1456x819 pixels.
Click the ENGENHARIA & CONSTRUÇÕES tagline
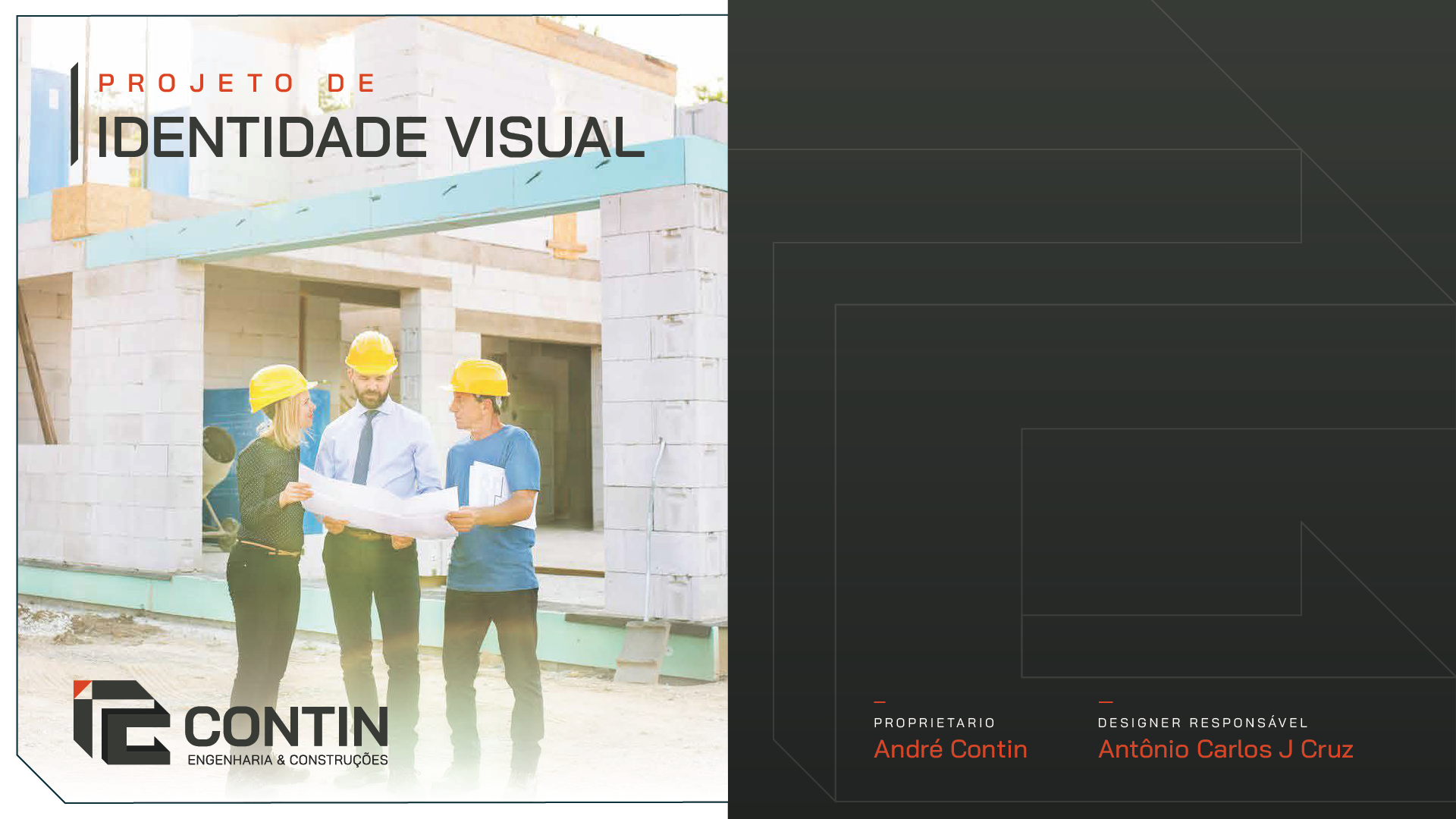287,760
